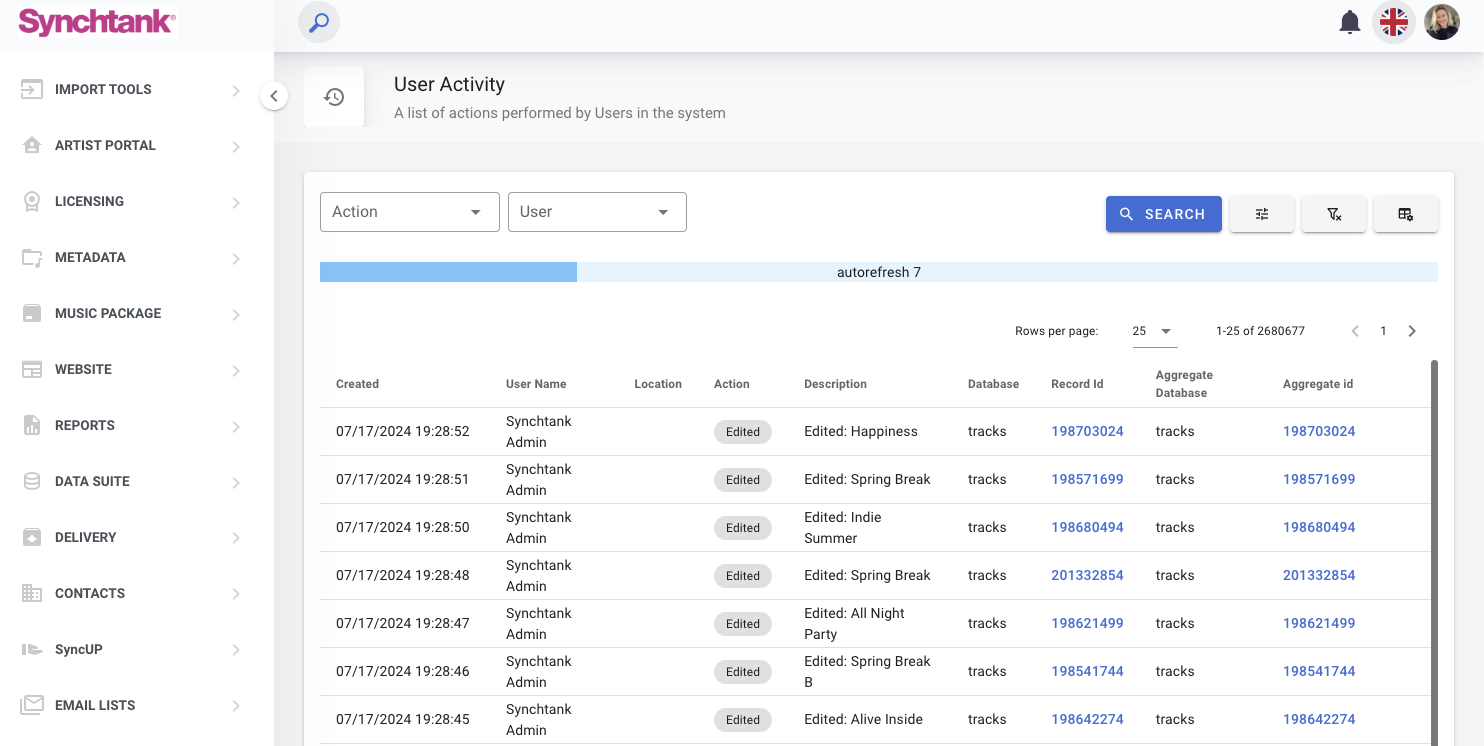Go to the next page of results
Image resolution: width=1484 pixels, height=746 pixels.
1412,331
